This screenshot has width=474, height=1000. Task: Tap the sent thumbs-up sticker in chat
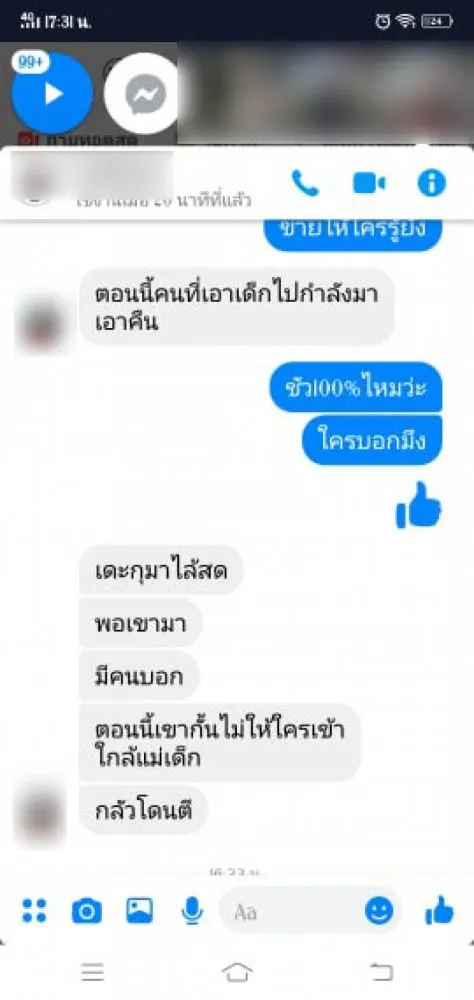tap(418, 505)
